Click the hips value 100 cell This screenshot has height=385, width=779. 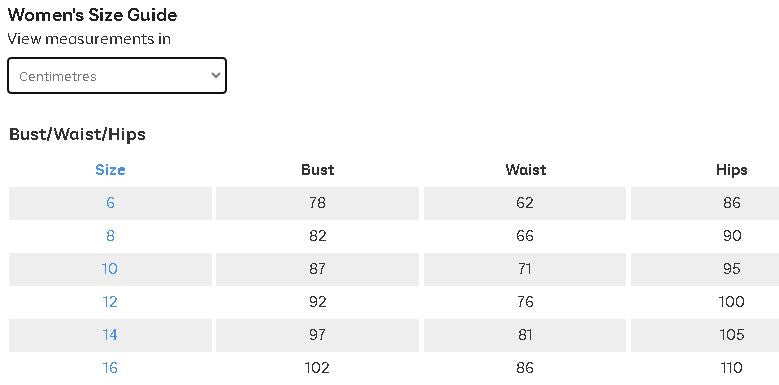705,302
